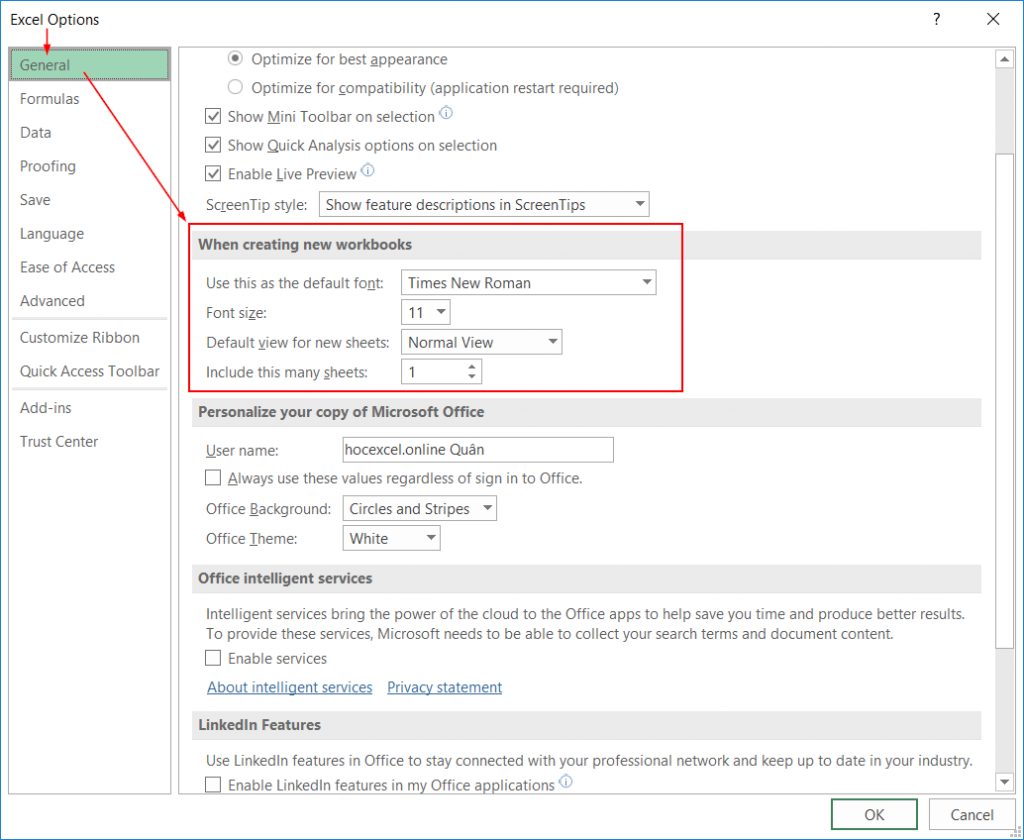Open the Office Background dropdown

click(x=419, y=509)
